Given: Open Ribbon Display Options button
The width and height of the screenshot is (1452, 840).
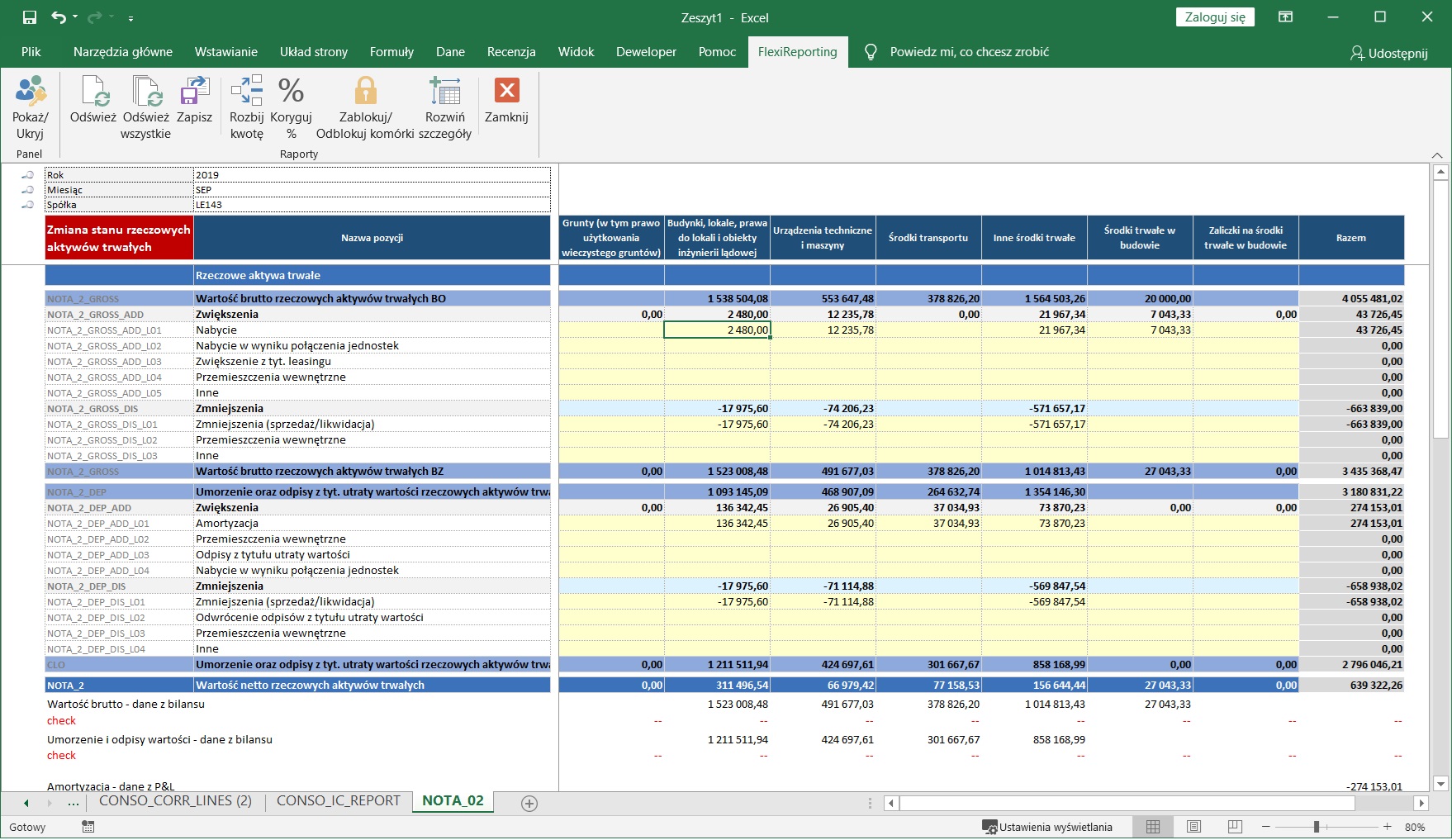Looking at the screenshot, I should [x=1286, y=17].
